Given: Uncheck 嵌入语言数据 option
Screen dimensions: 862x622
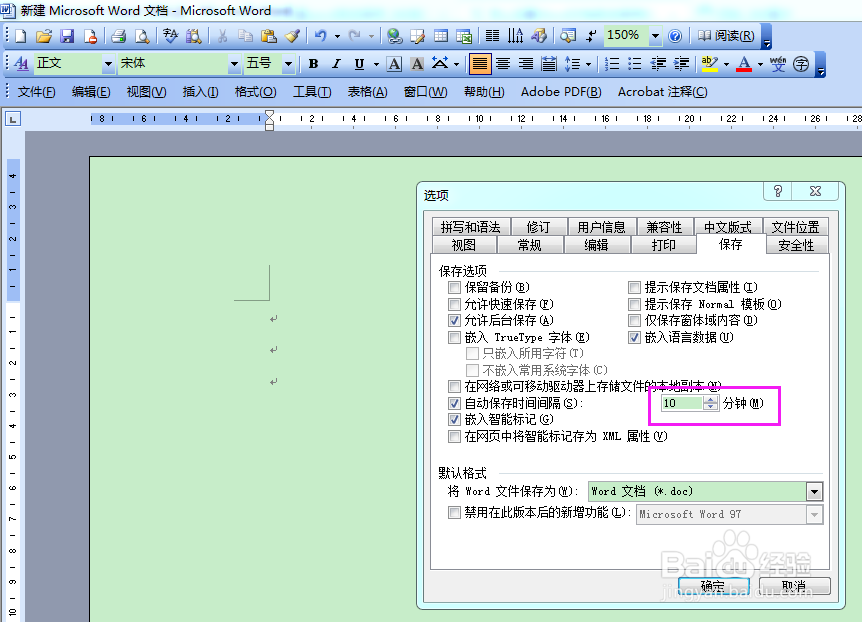Looking at the screenshot, I should (634, 337).
